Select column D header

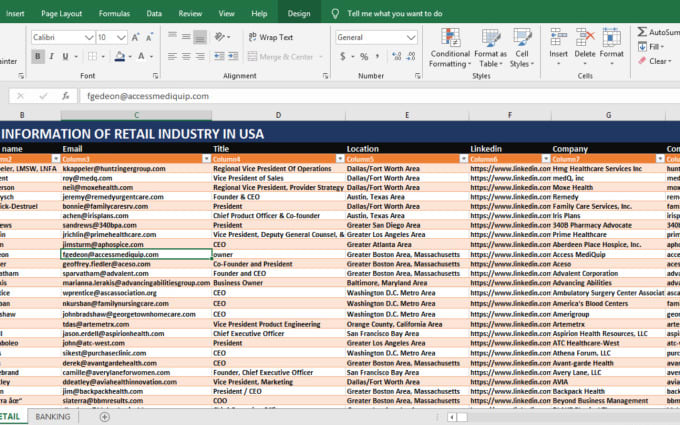coord(278,115)
